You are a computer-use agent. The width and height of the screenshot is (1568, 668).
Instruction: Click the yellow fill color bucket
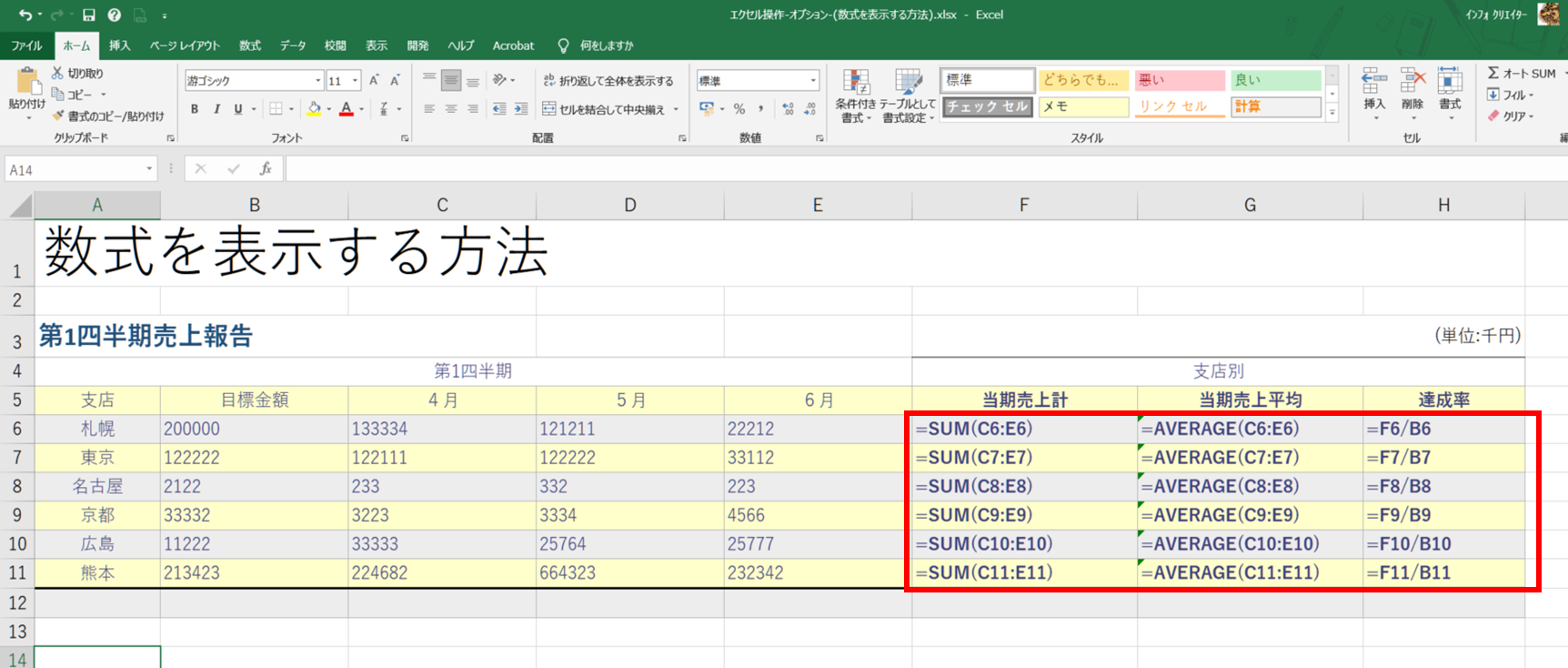[314, 109]
